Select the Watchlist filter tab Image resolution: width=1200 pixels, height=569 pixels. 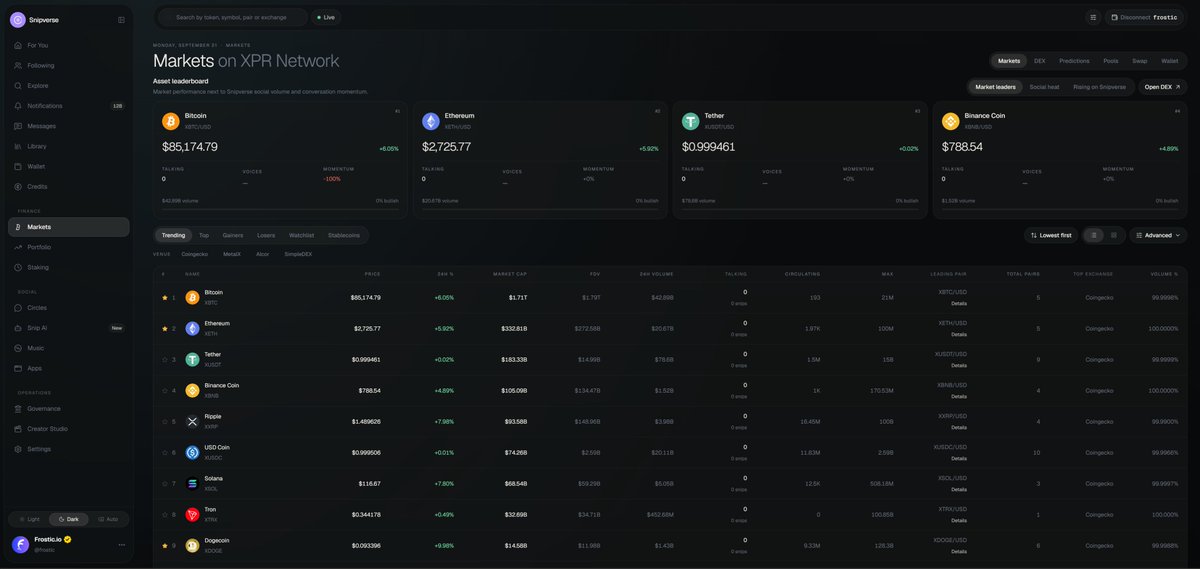tap(301, 235)
